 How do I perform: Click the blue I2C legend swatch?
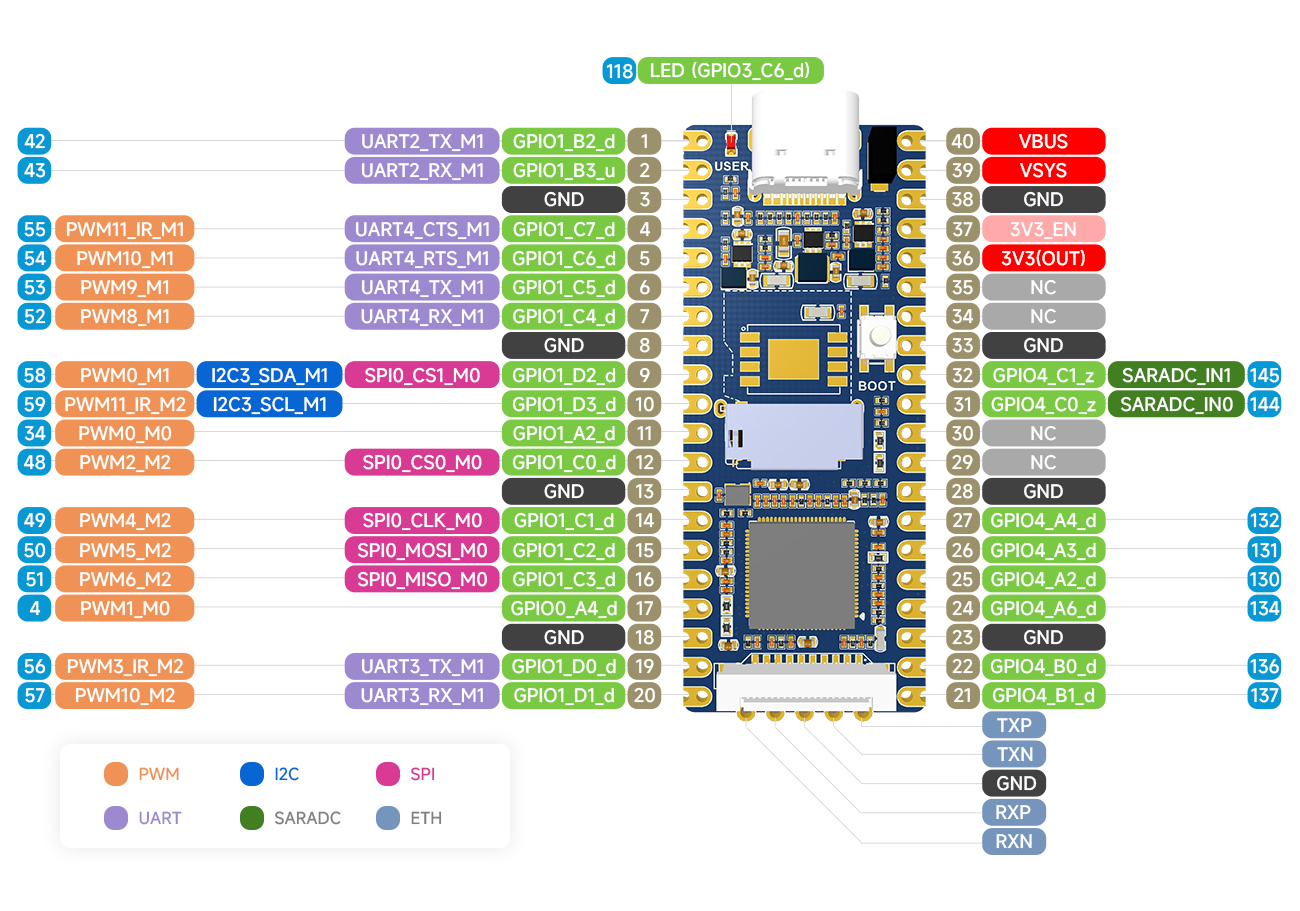(252, 774)
